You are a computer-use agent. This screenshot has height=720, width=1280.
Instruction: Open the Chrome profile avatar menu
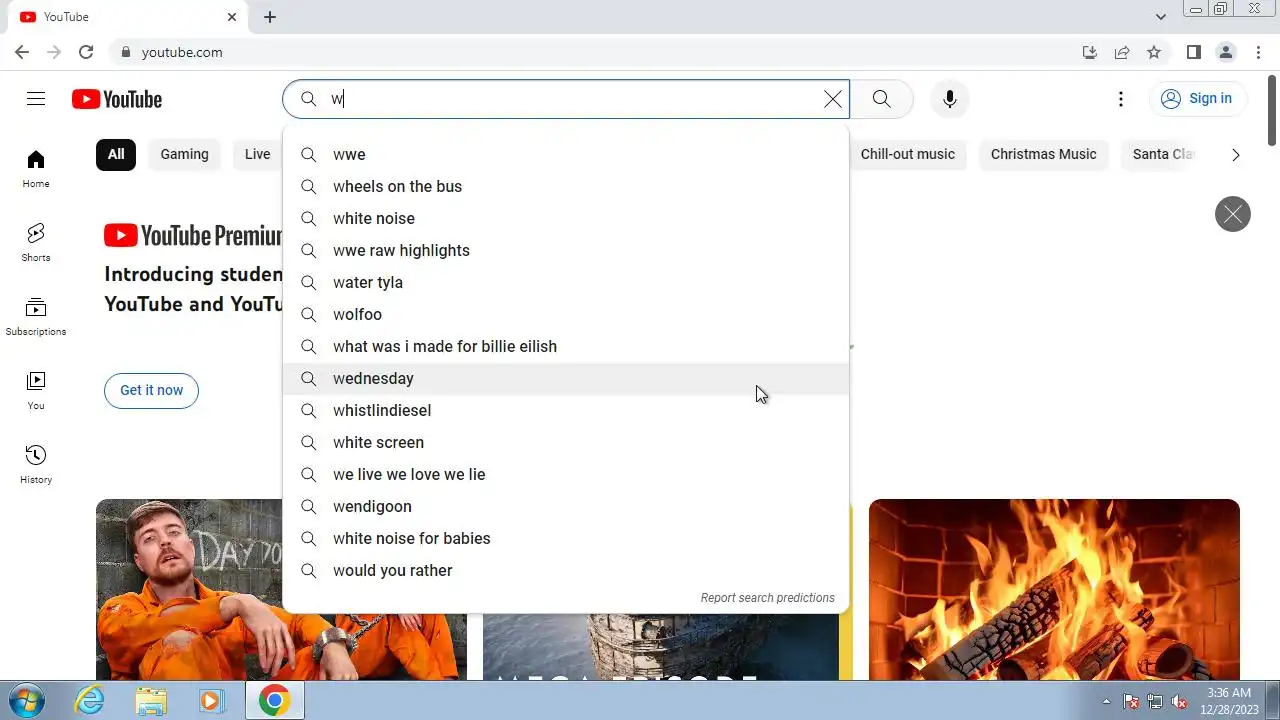1225,52
